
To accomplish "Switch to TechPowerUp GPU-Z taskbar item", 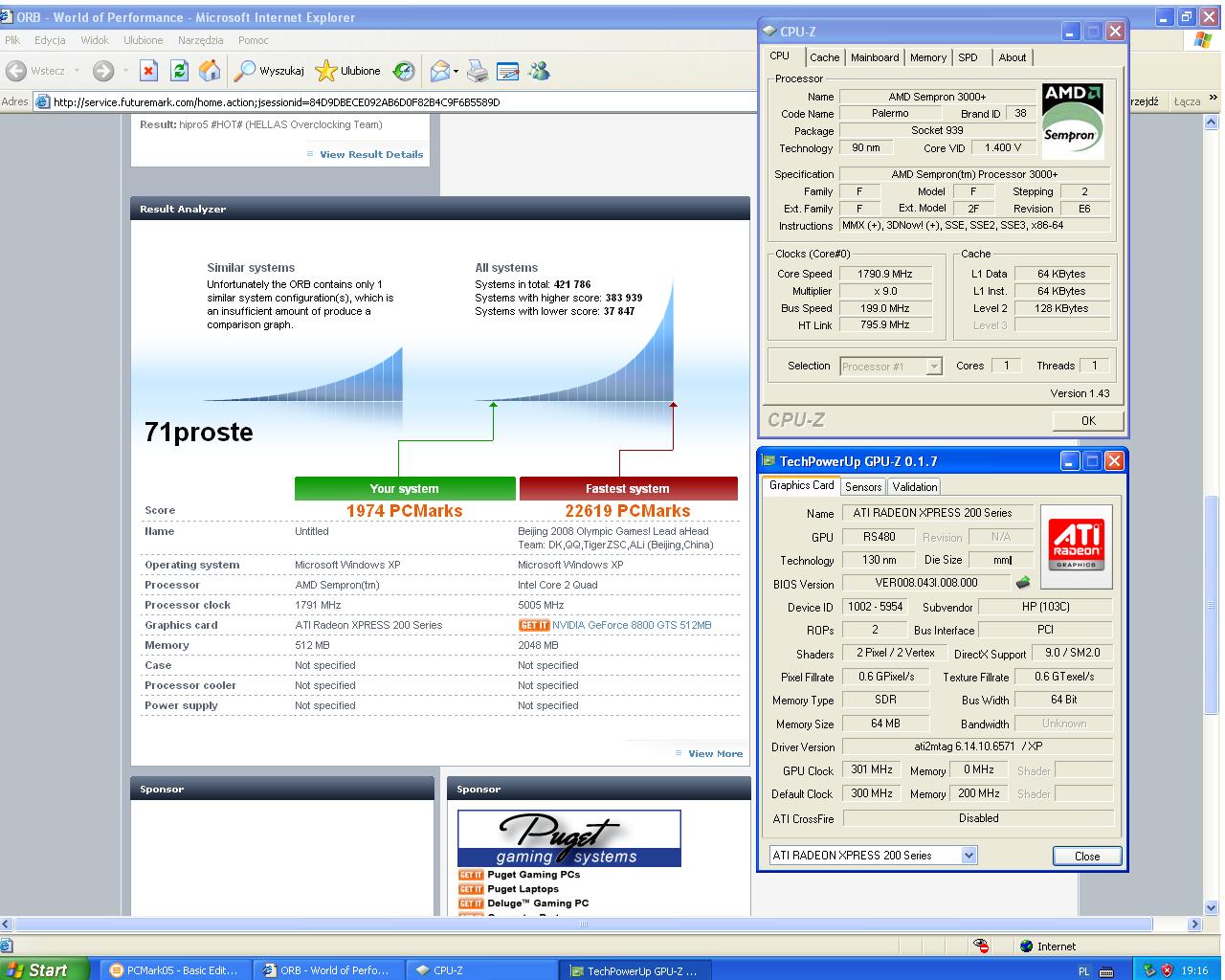I will (x=634, y=970).
